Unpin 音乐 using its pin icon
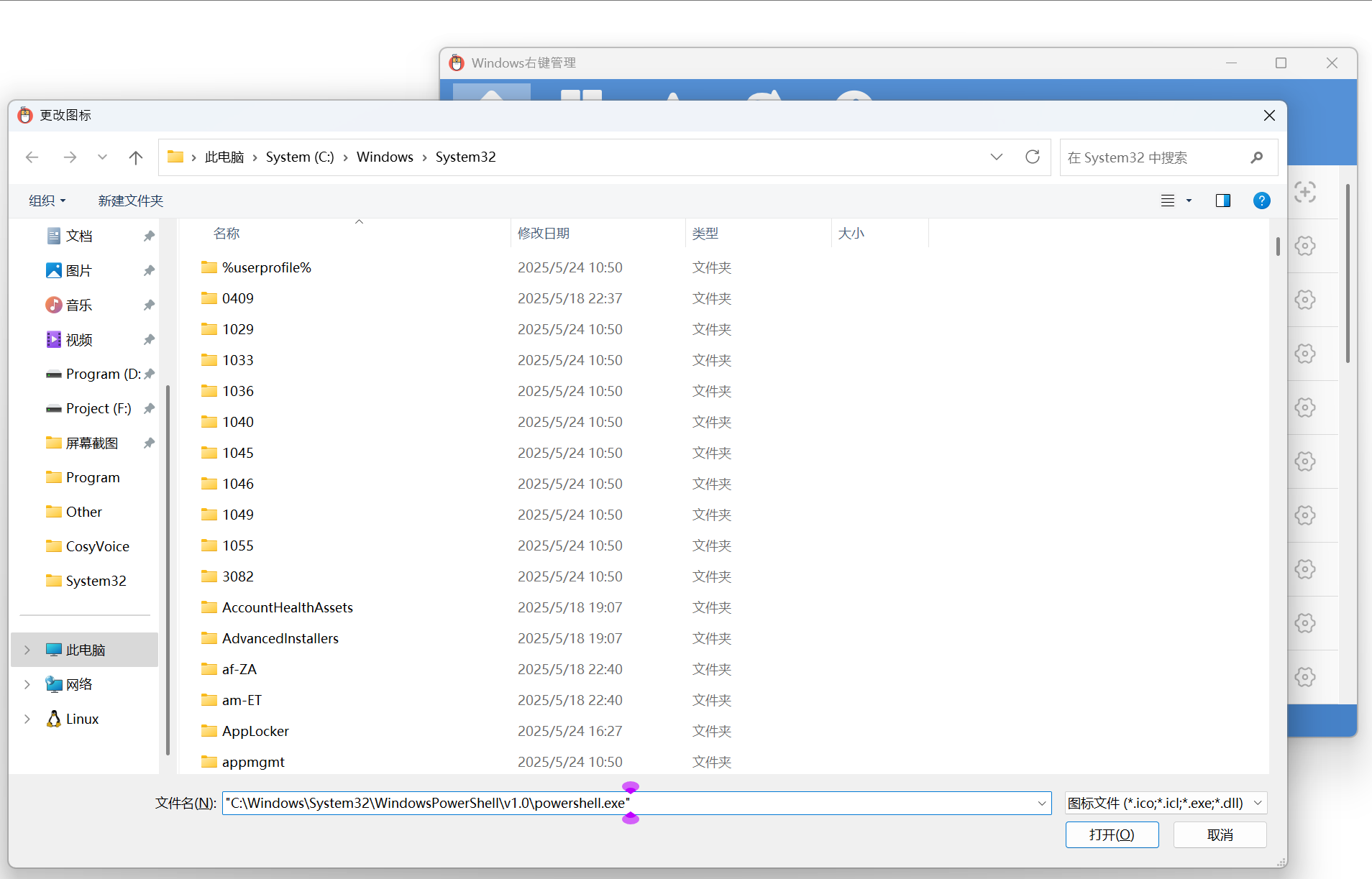The height and width of the screenshot is (879, 1372). pyautogui.click(x=149, y=305)
